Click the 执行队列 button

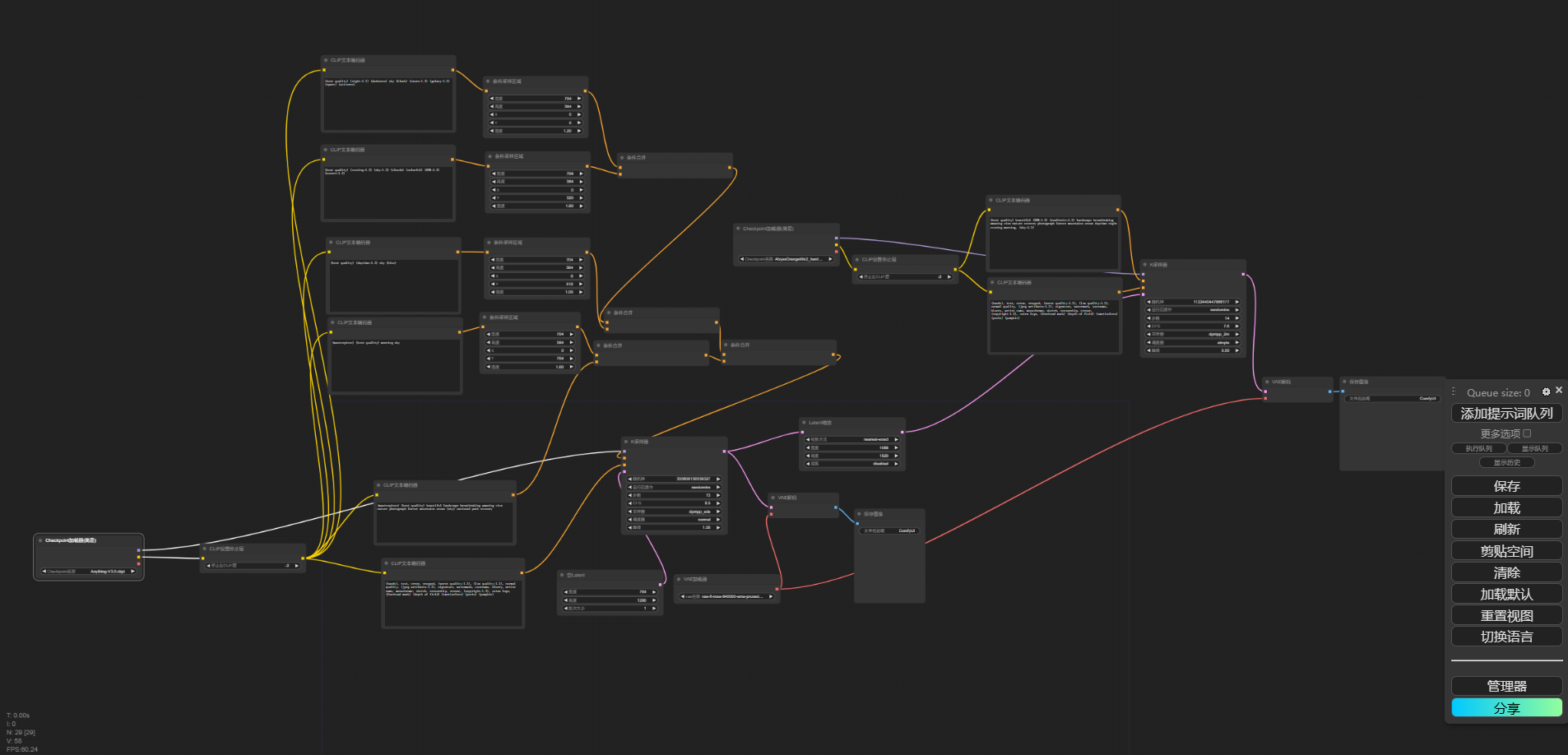1478,448
